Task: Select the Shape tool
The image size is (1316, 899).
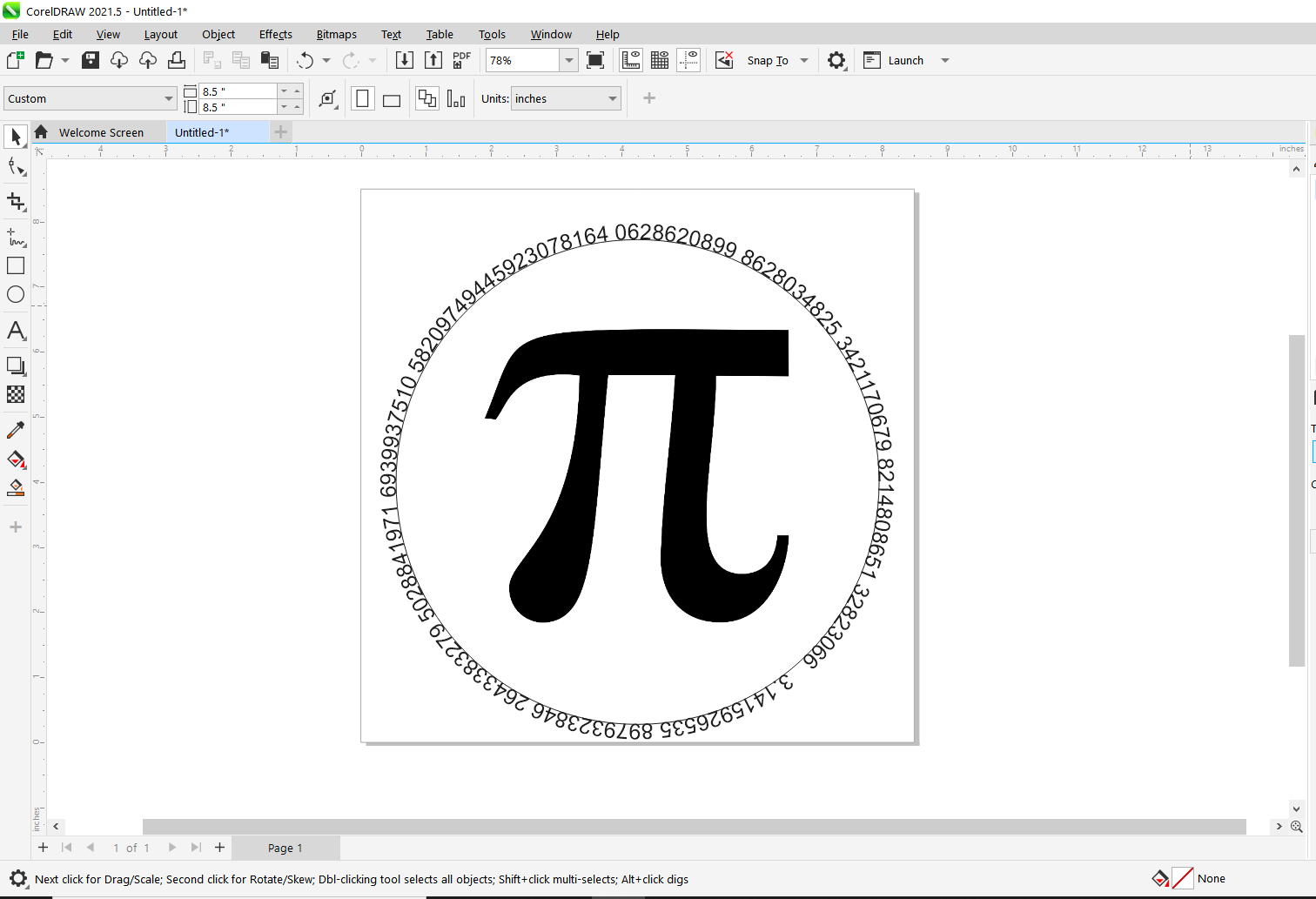Action: 16,166
